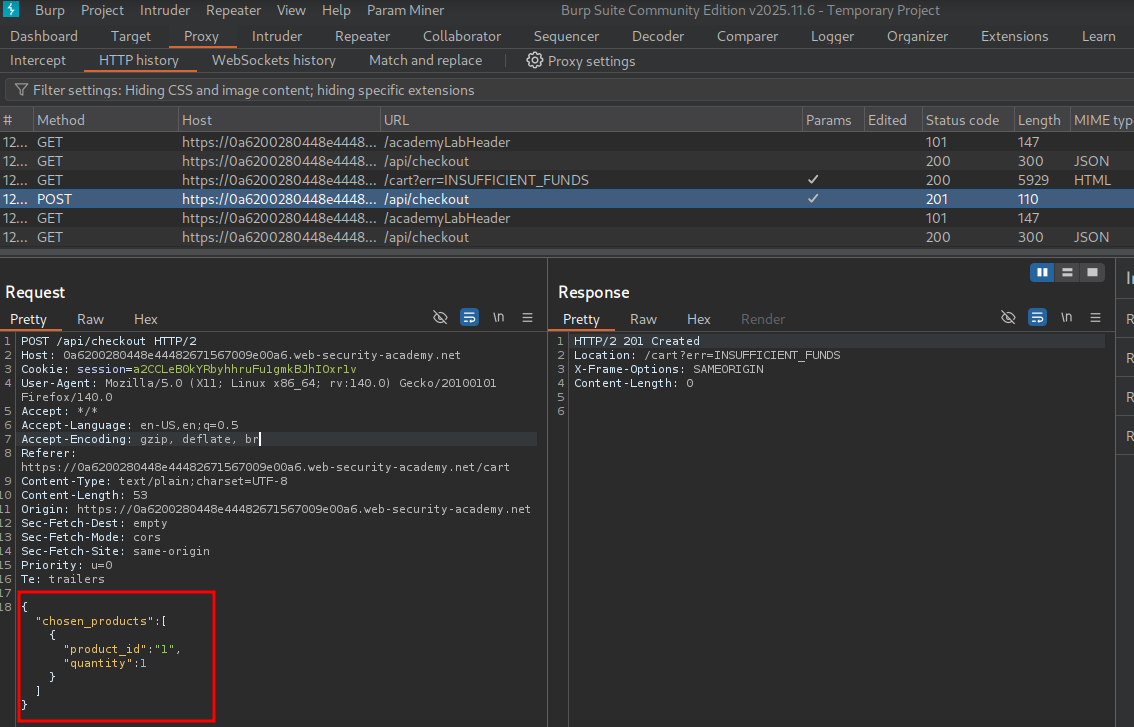This screenshot has height=727, width=1134.
Task: Open the Intruder menu in menu bar
Action: tap(165, 10)
